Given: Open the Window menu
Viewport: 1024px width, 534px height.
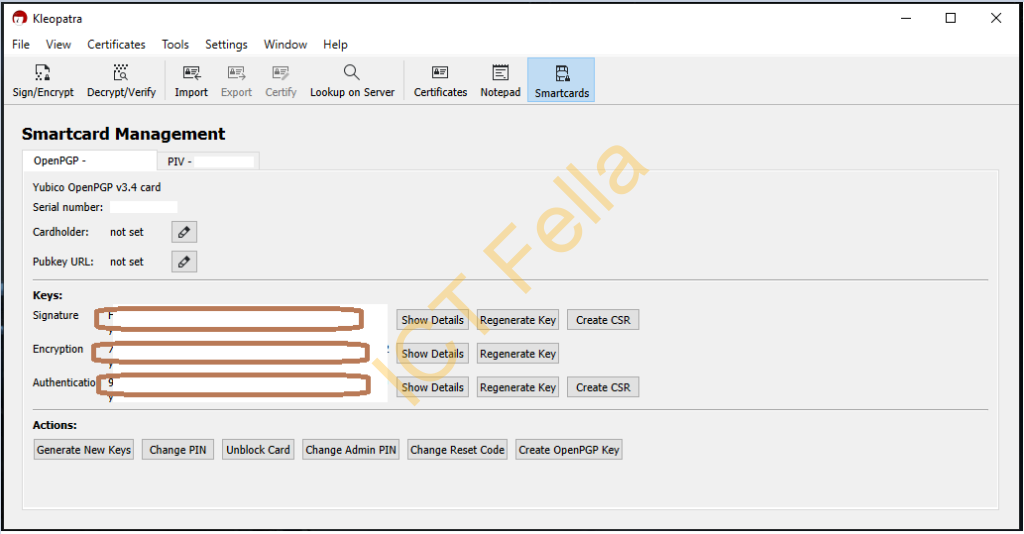Looking at the screenshot, I should tap(285, 44).
